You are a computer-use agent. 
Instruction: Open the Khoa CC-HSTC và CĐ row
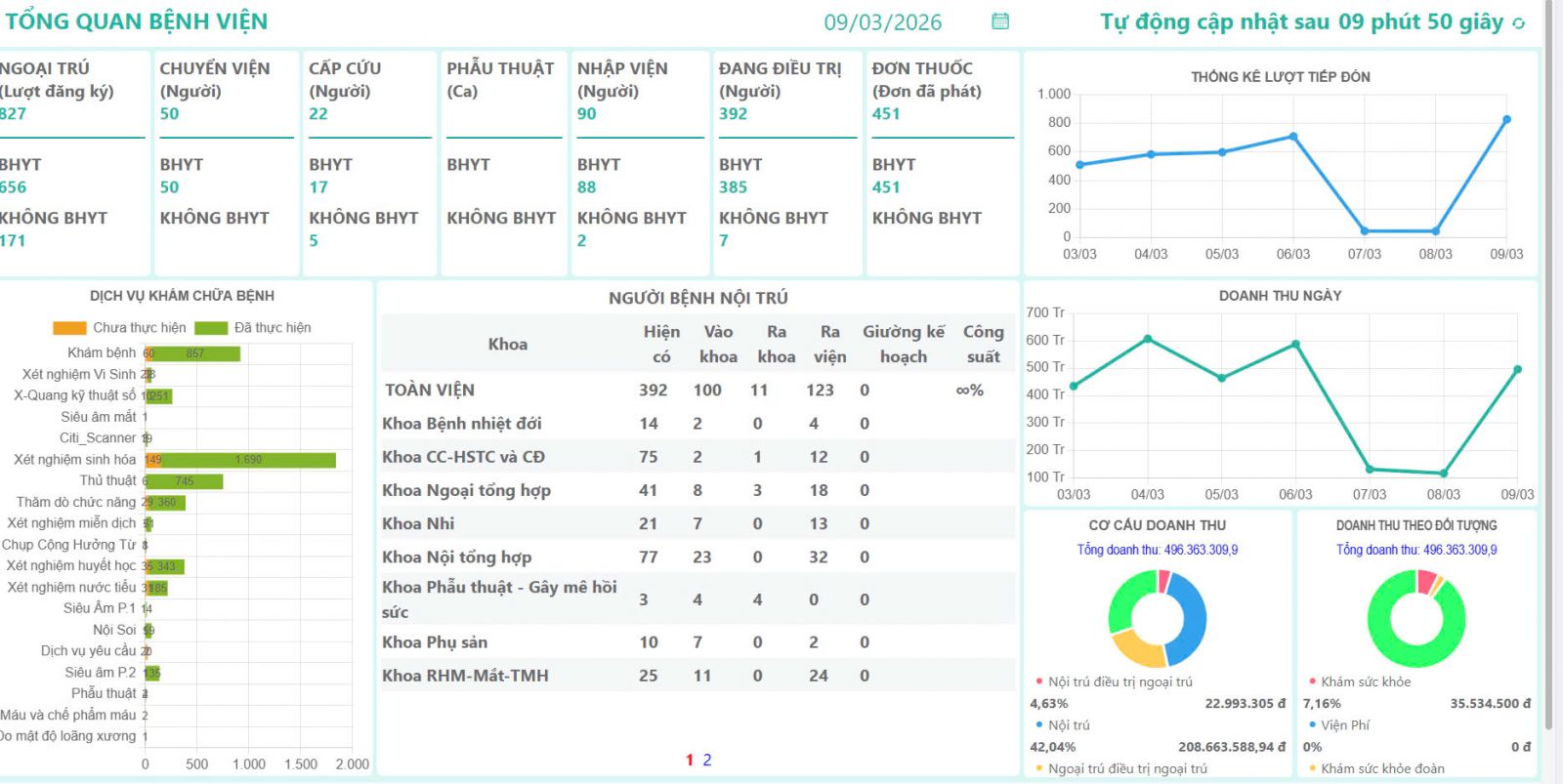463,457
